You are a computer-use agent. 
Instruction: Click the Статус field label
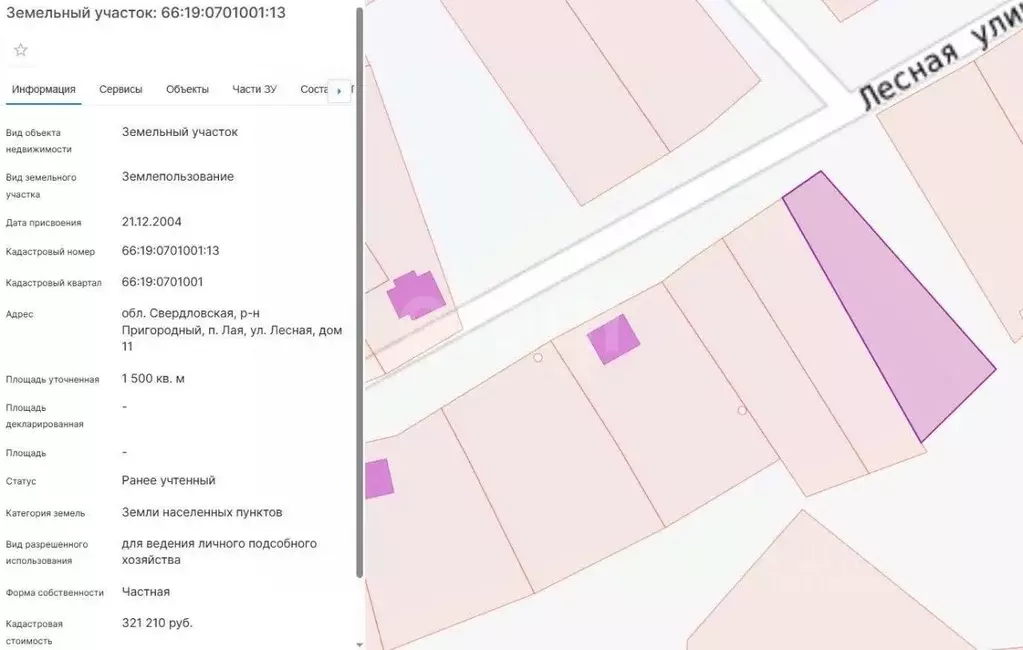[21, 482]
